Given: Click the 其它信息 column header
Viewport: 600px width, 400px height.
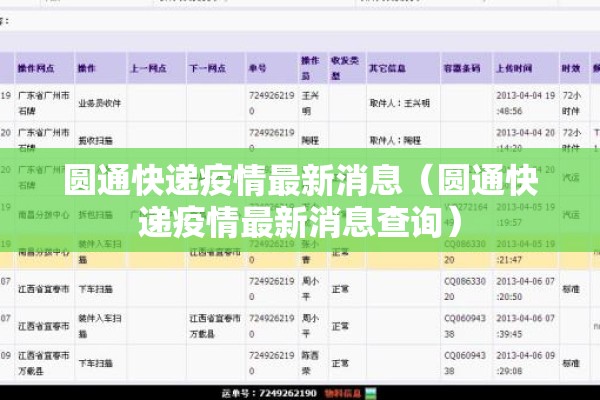Looking at the screenshot, I should [x=387, y=69].
